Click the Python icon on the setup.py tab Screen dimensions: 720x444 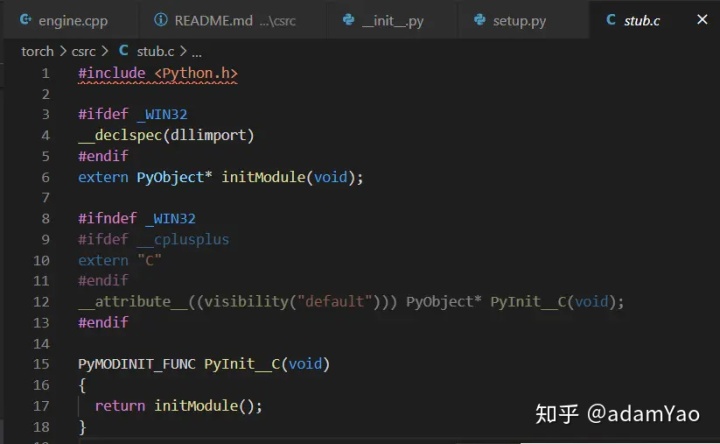479,20
